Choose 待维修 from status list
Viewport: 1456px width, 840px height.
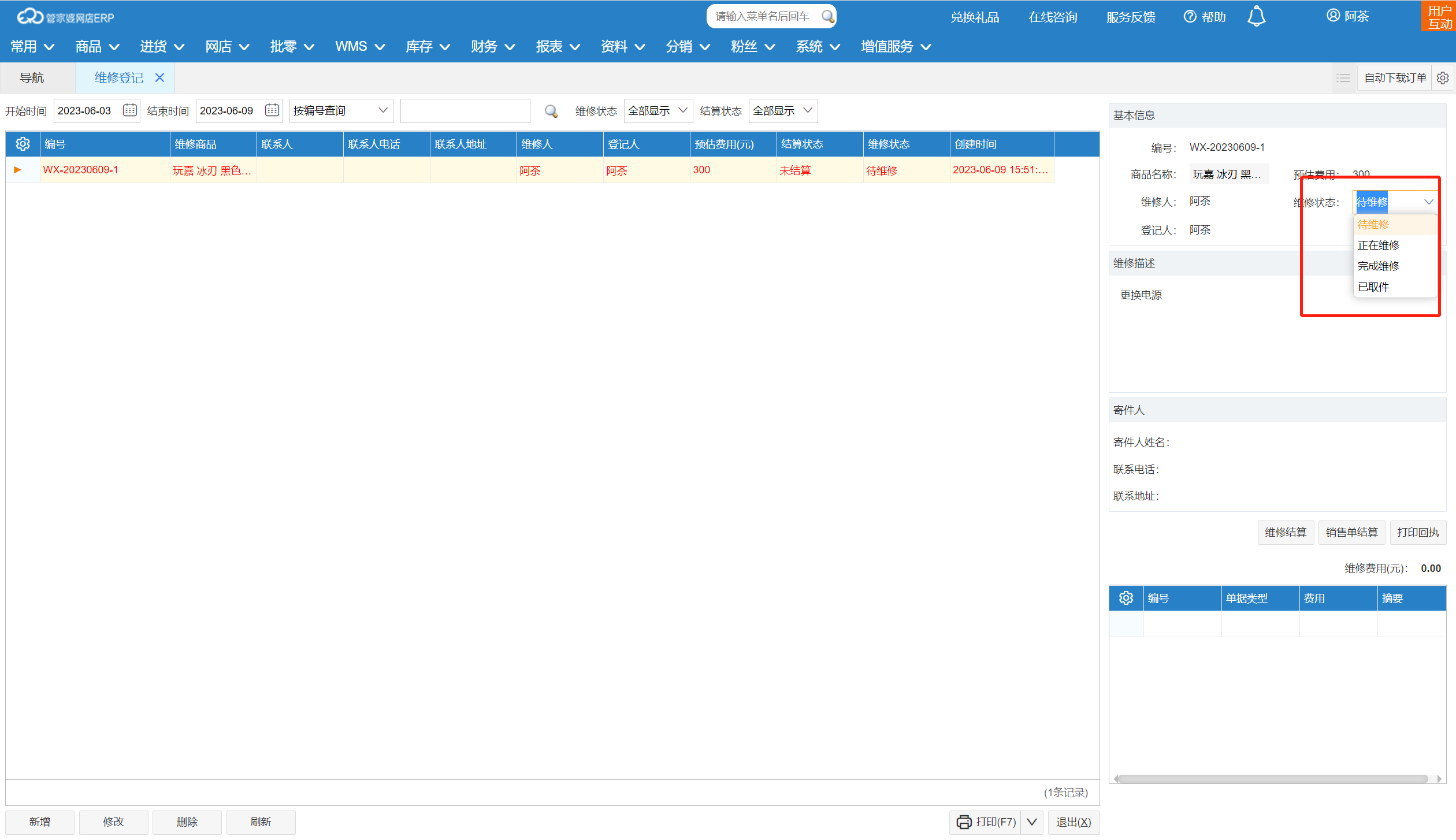1395,224
